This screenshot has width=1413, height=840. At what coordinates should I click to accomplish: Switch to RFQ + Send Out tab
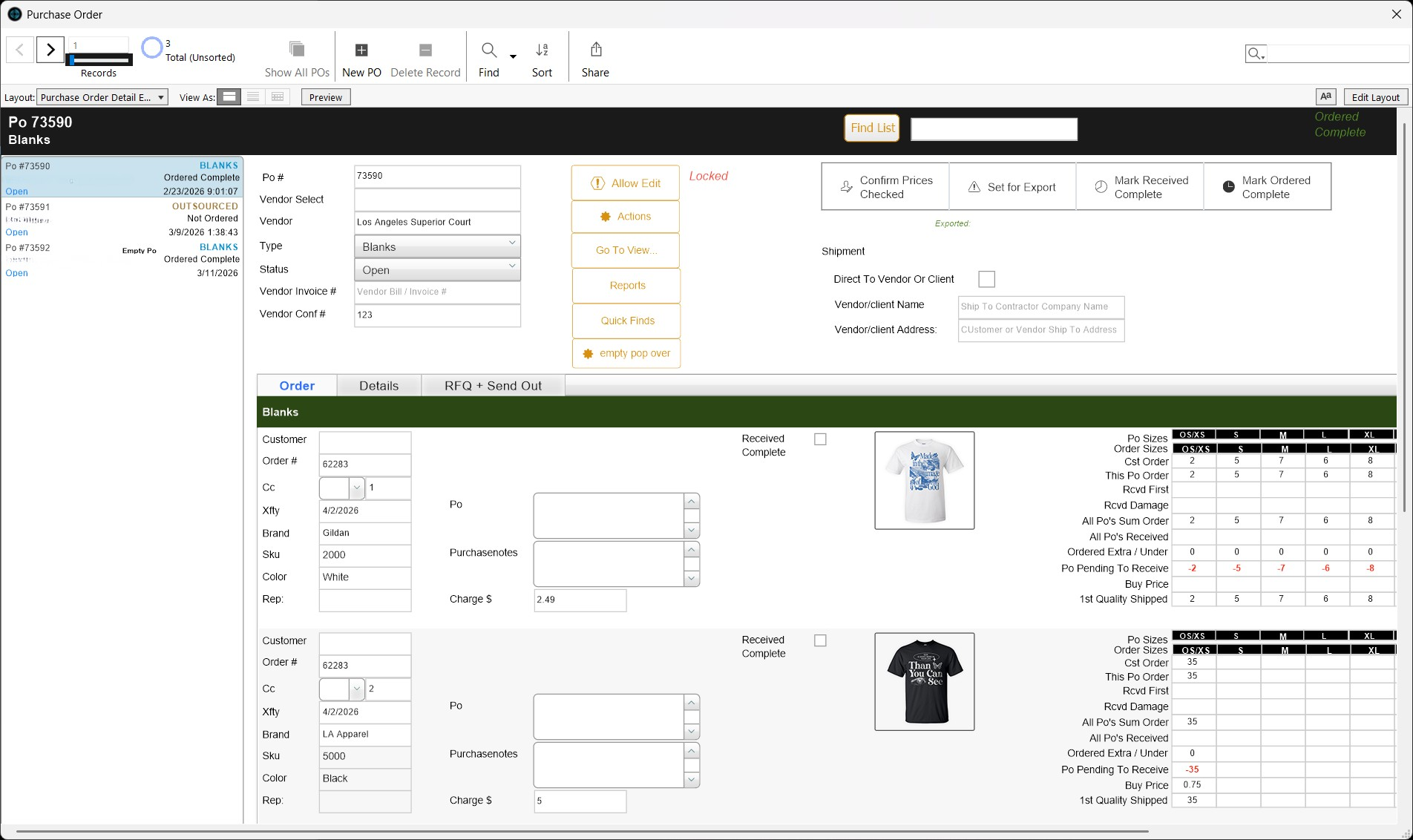pos(493,386)
